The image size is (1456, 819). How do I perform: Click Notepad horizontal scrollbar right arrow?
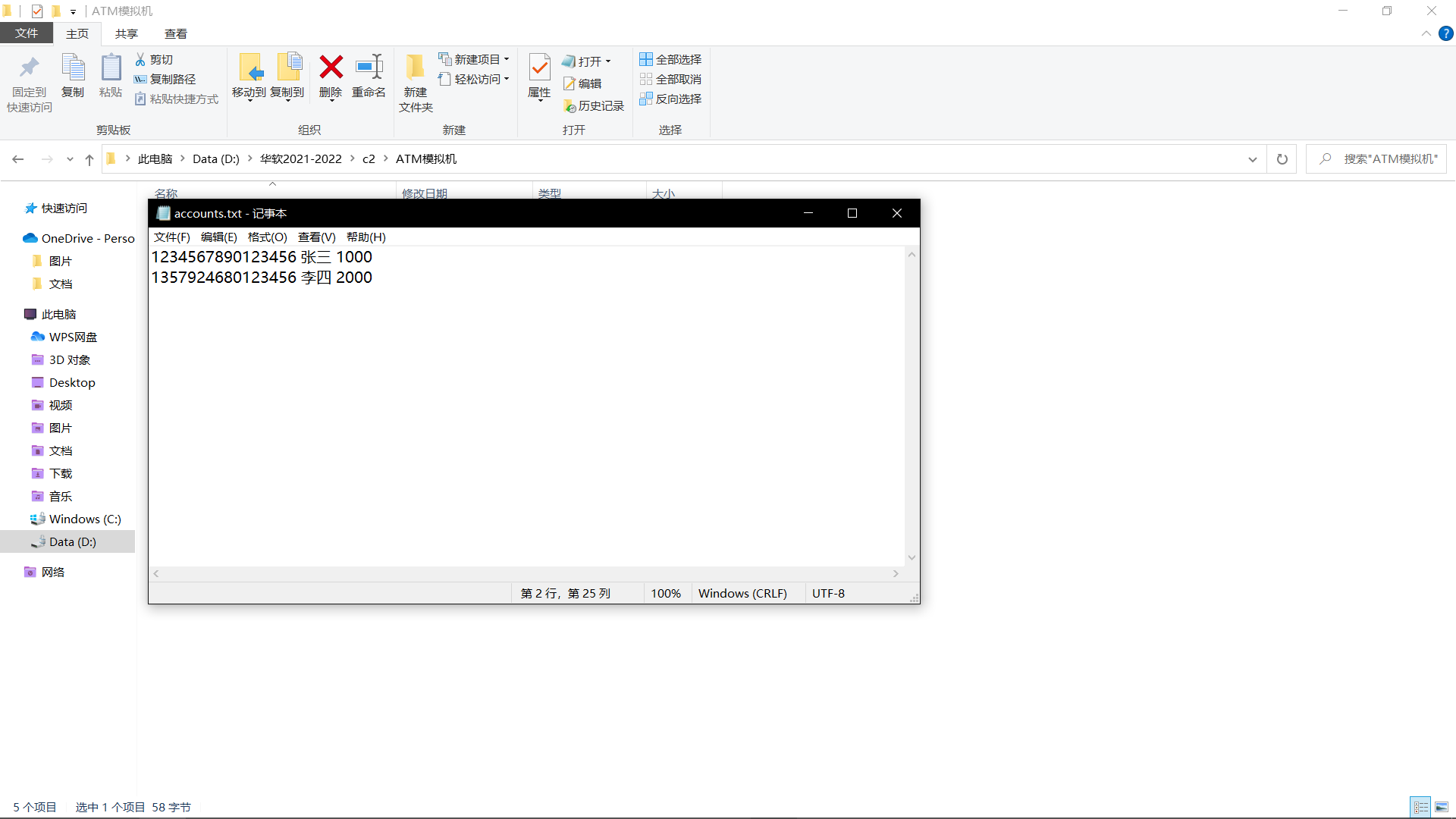tap(896, 574)
